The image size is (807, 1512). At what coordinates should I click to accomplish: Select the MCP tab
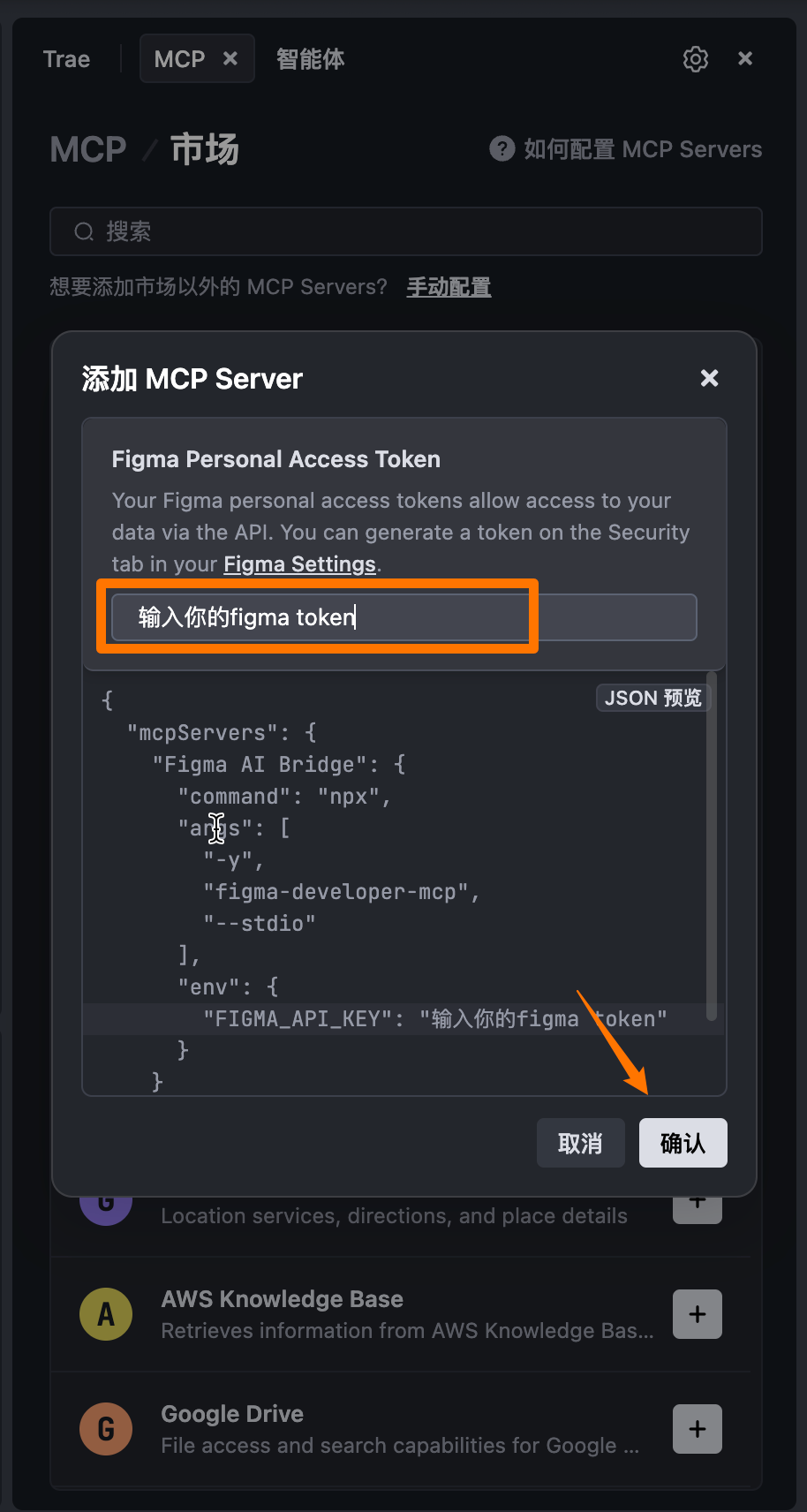(x=179, y=59)
